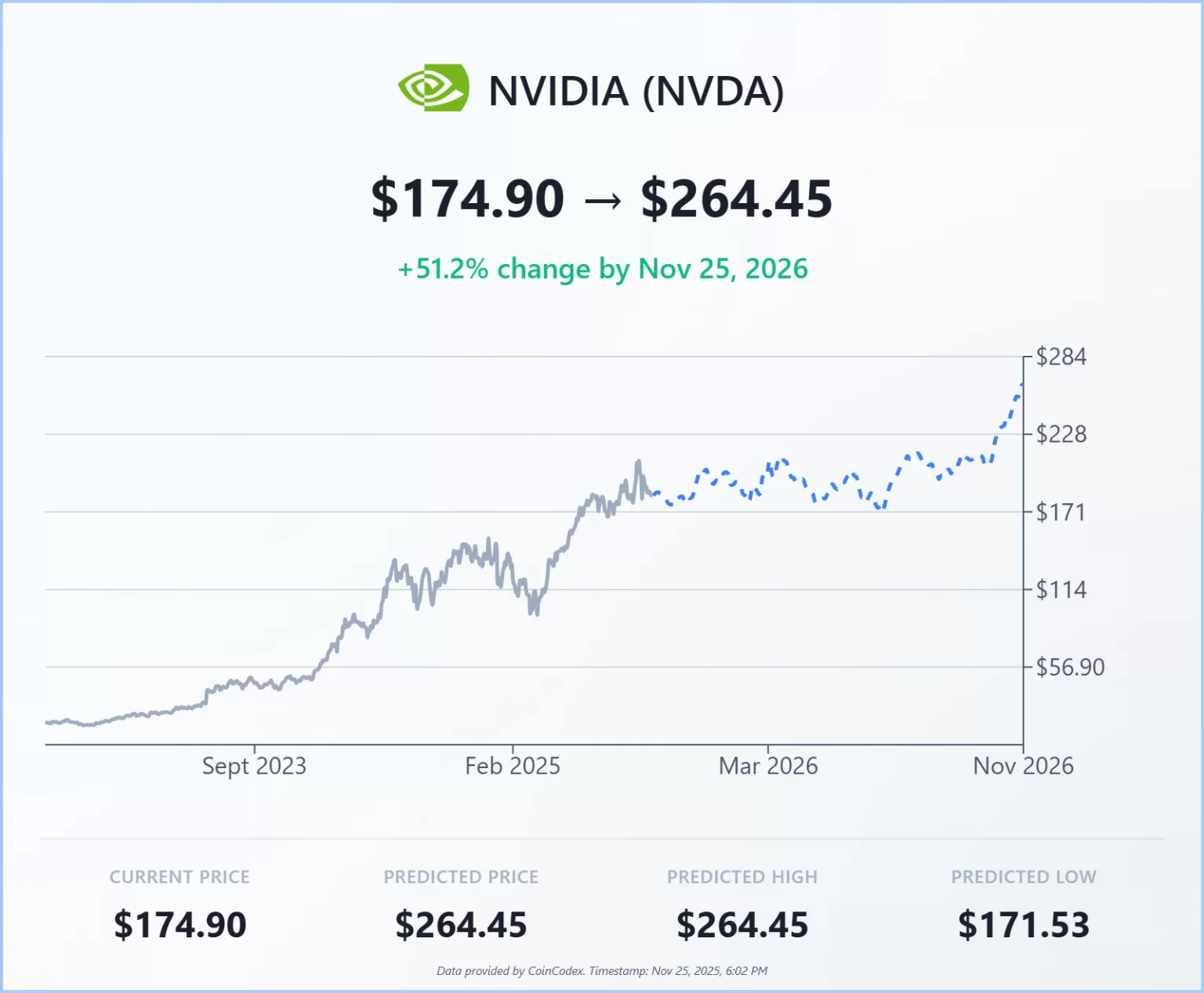Viewport: 1204px width, 993px height.
Task: Click the Nov 2026 x-axis marker
Action: click(x=1023, y=766)
